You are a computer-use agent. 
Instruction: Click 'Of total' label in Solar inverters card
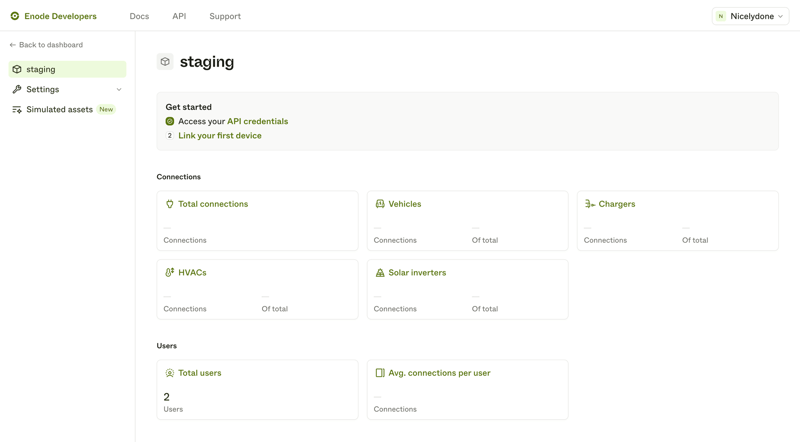click(x=485, y=309)
